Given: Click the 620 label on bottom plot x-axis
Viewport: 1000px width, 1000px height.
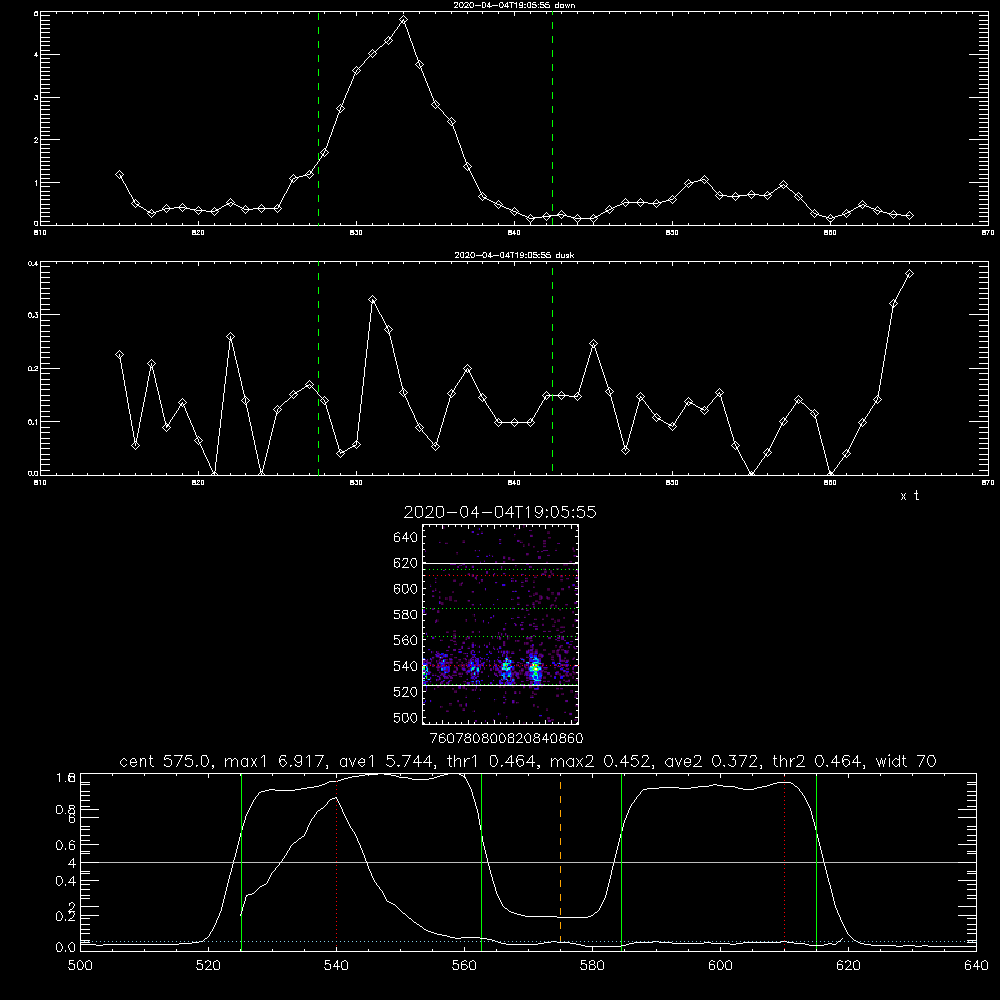Looking at the screenshot, I should (x=848, y=966).
